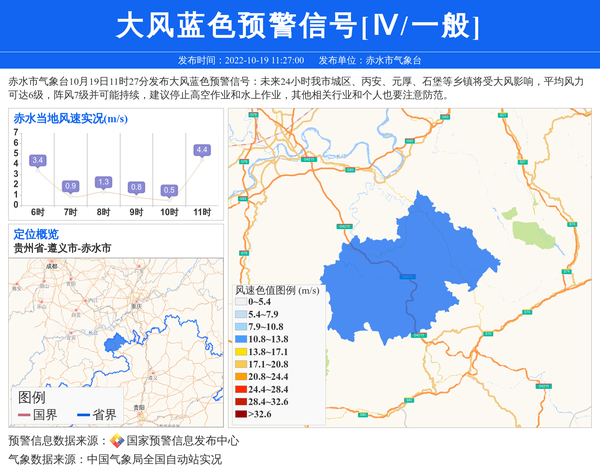Viewport: 600px width, 471px height.
Task: Click the 风速色值图例 (m/s) legend title
Action: pos(277,290)
